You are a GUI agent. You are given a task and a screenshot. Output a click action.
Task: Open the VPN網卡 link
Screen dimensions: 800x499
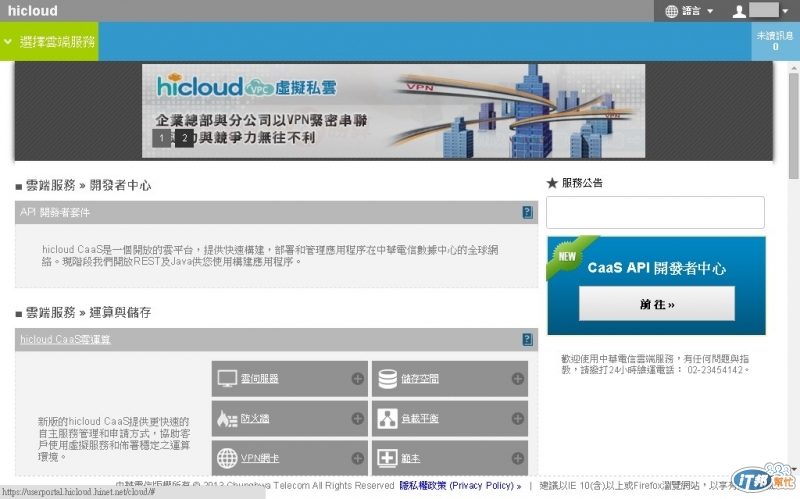[260, 458]
